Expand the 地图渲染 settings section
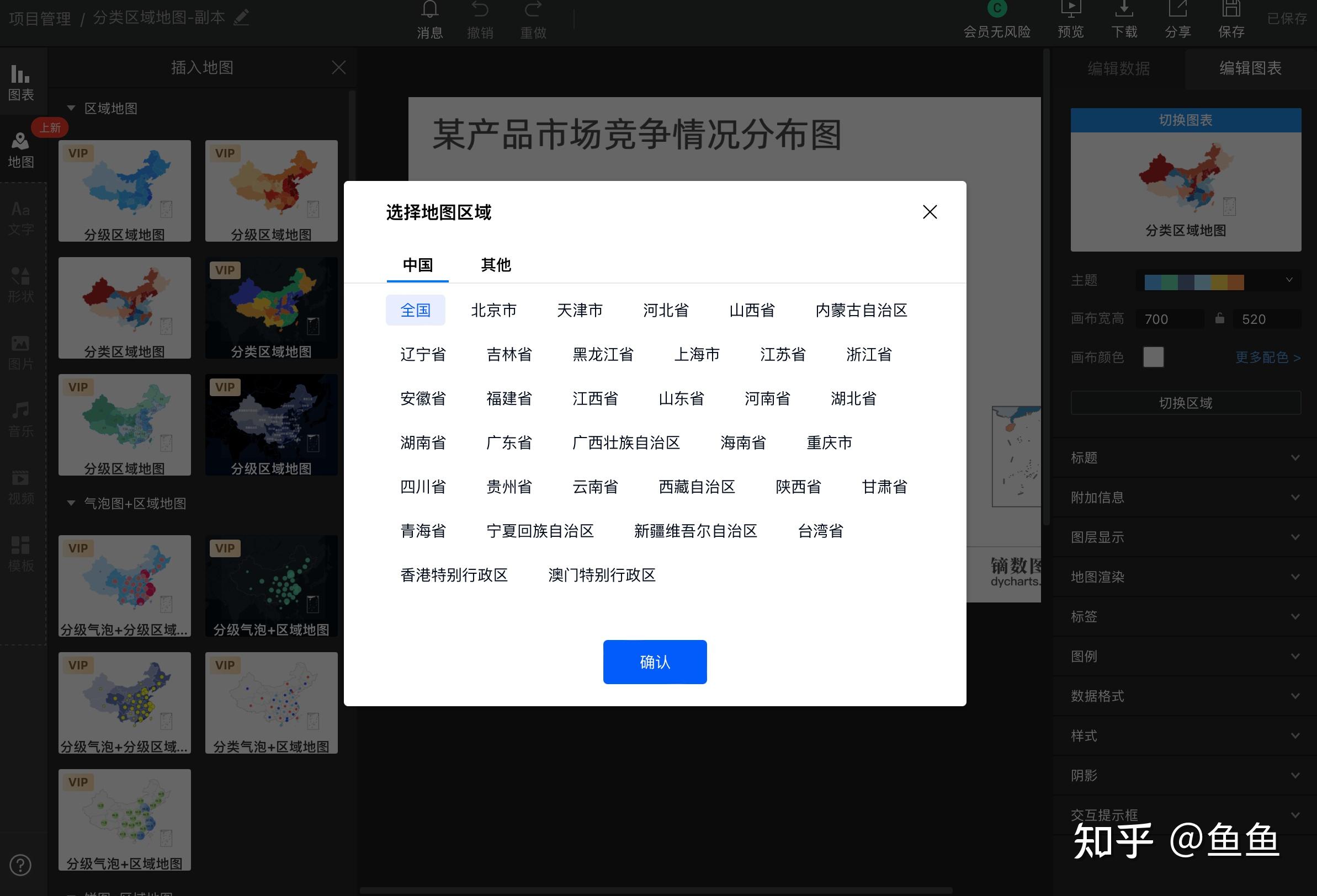Screen dimensions: 1317x896 coord(1185,577)
